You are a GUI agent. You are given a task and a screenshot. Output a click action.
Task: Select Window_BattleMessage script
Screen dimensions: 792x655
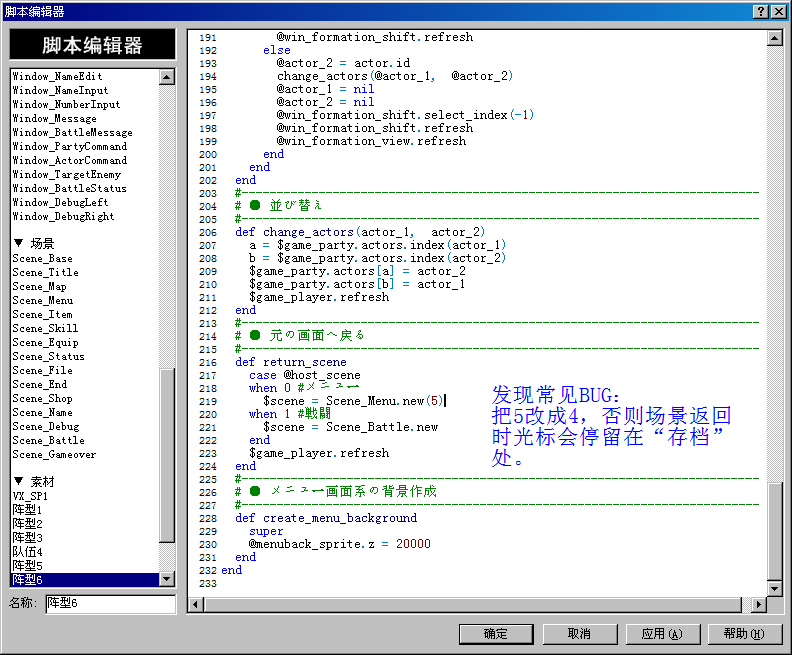[x=72, y=132]
